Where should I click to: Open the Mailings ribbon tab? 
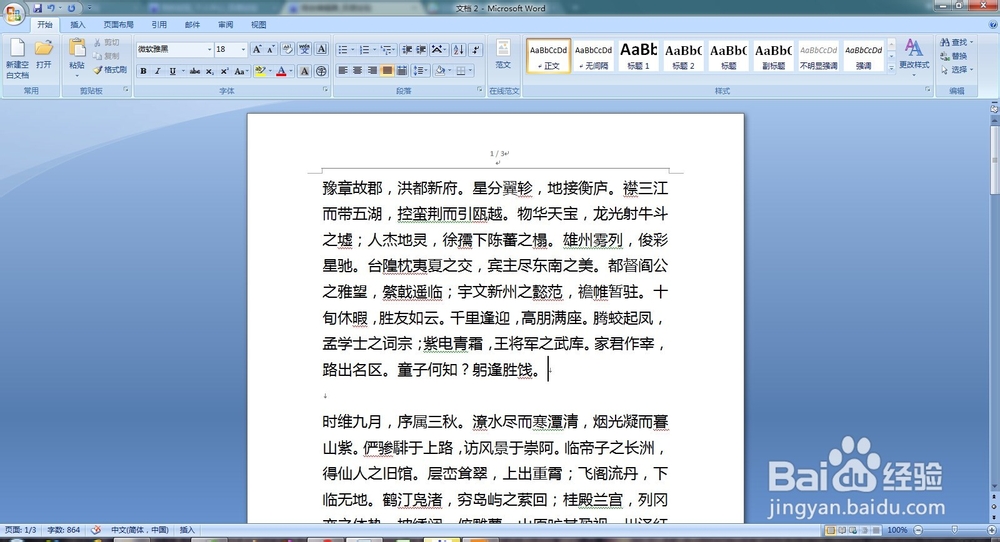192,25
